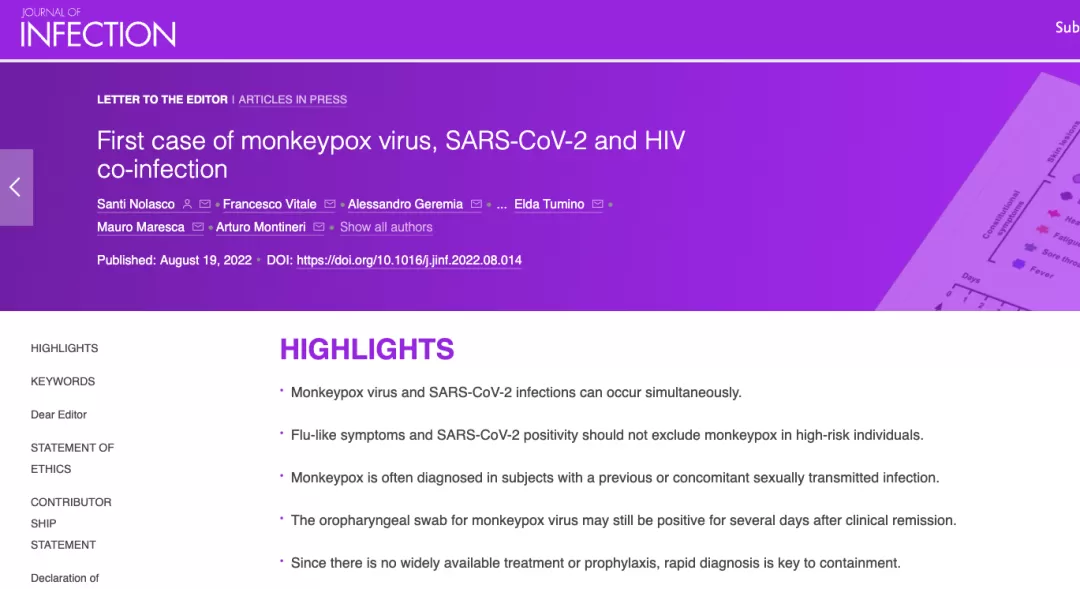Open the Journal of Infection logo
This screenshot has height=589, width=1080.
pos(98,28)
